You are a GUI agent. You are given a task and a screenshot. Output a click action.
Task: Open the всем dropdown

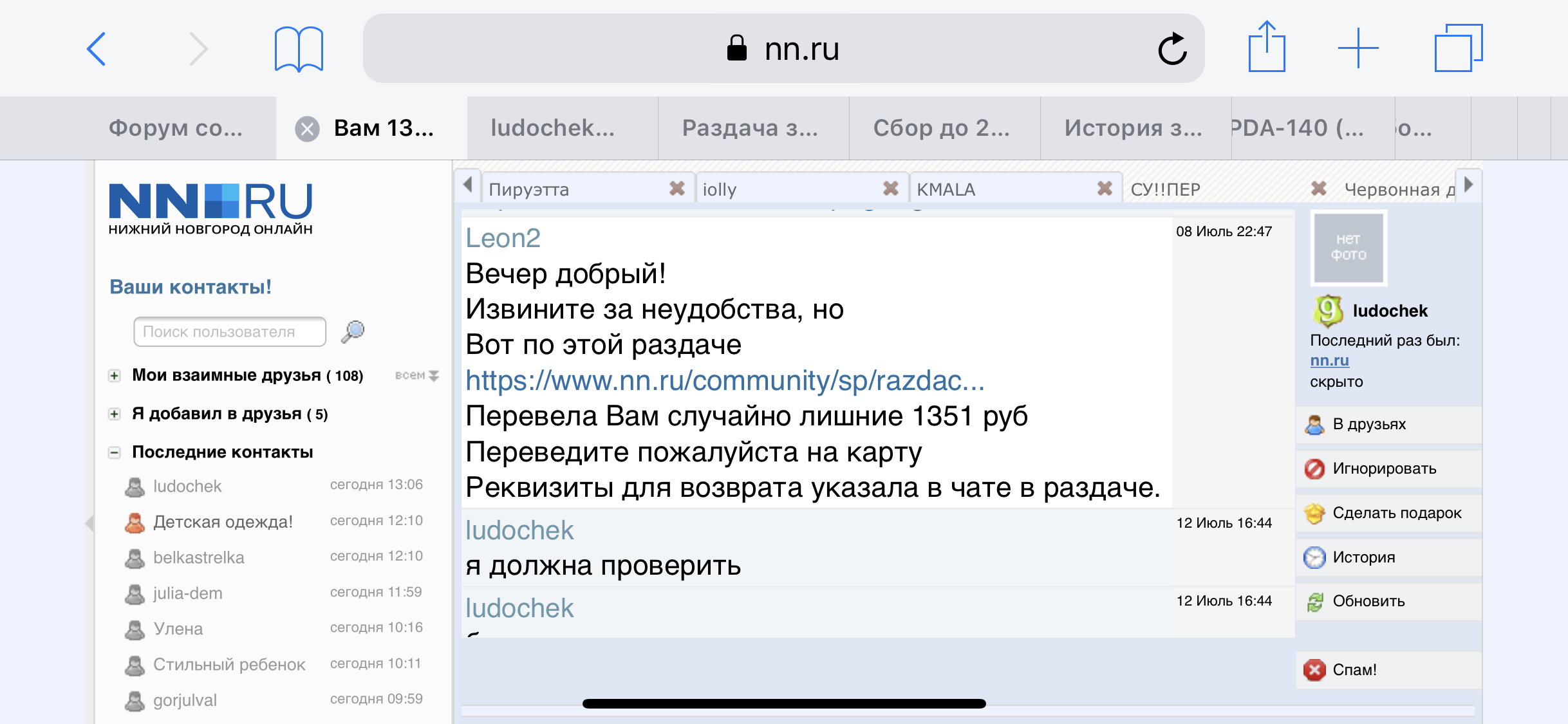coord(417,375)
